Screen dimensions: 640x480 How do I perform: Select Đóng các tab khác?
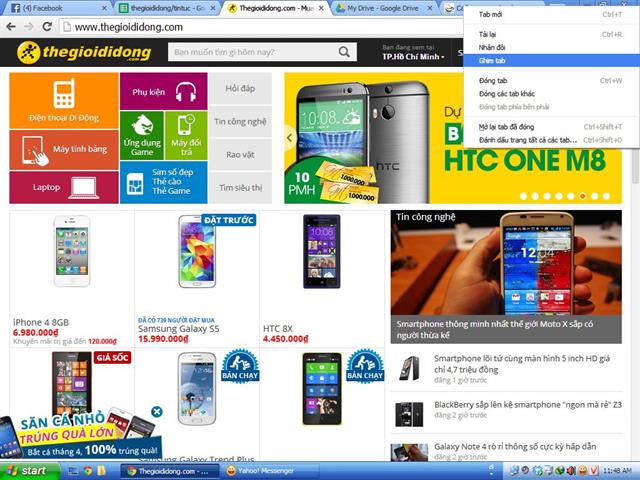551,93
